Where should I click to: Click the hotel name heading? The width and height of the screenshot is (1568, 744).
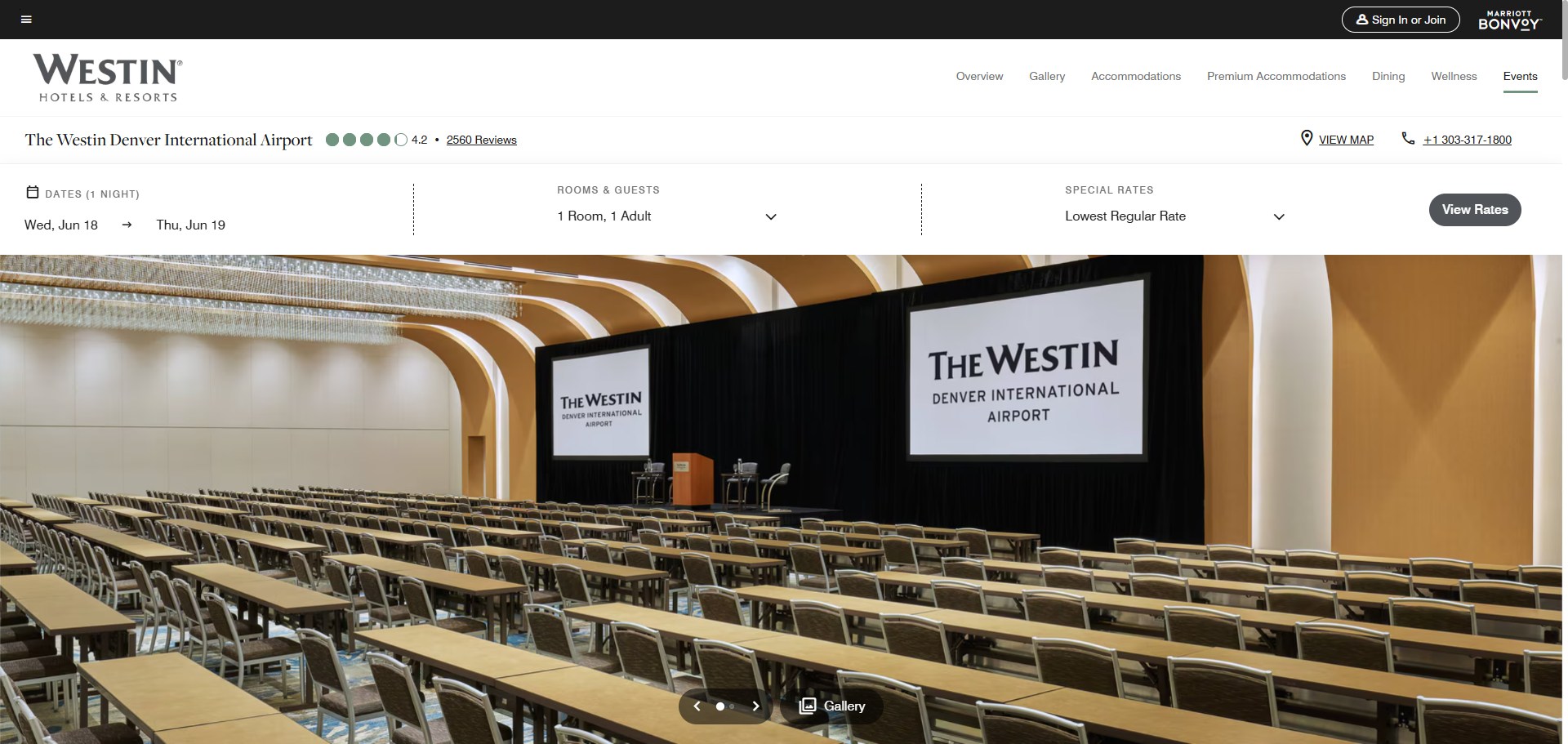pos(168,140)
